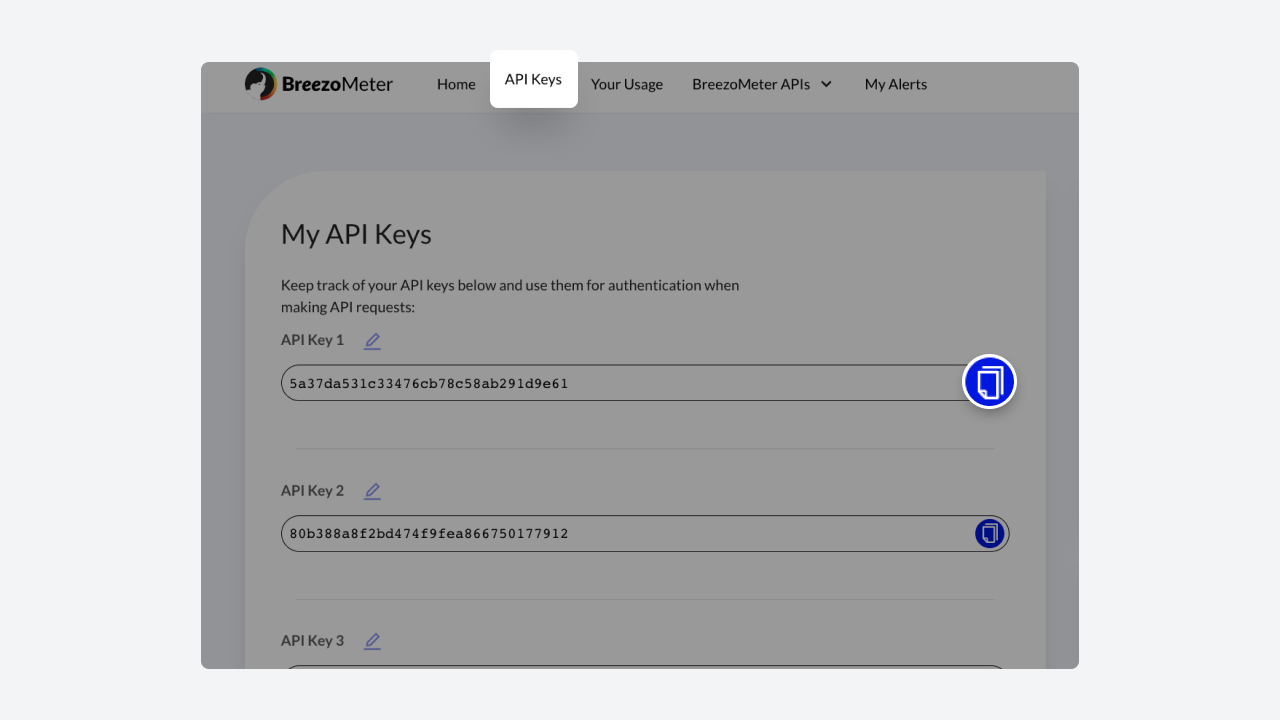Rename API Key 3 using its pencil icon

click(x=372, y=641)
